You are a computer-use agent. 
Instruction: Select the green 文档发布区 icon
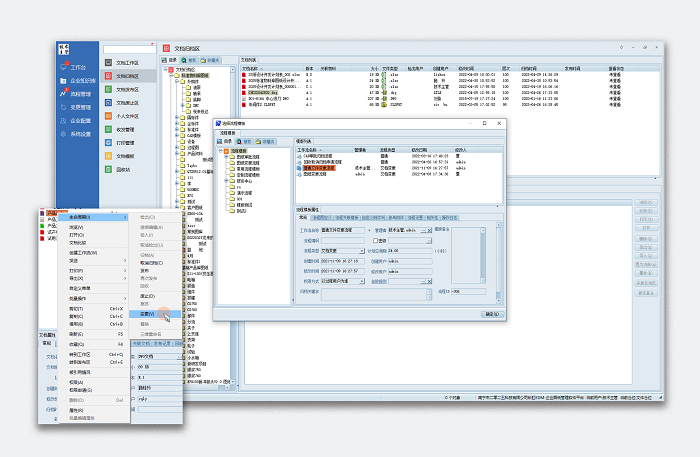108,89
